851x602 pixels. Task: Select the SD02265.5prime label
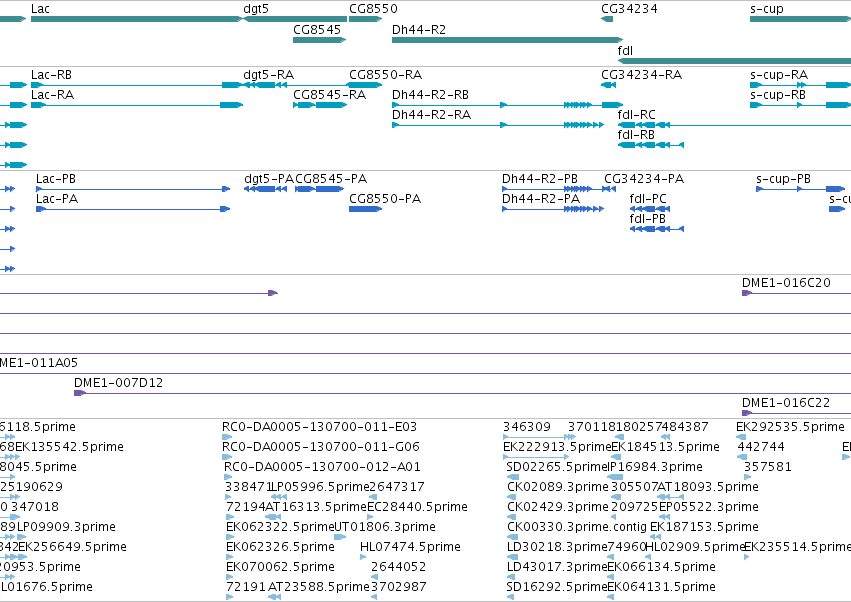(556, 467)
